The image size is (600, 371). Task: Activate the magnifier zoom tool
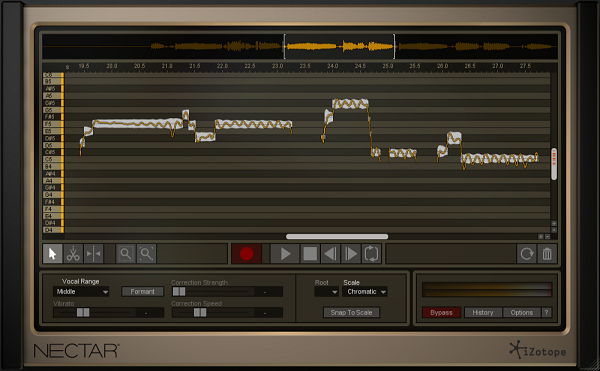pyautogui.click(x=126, y=254)
